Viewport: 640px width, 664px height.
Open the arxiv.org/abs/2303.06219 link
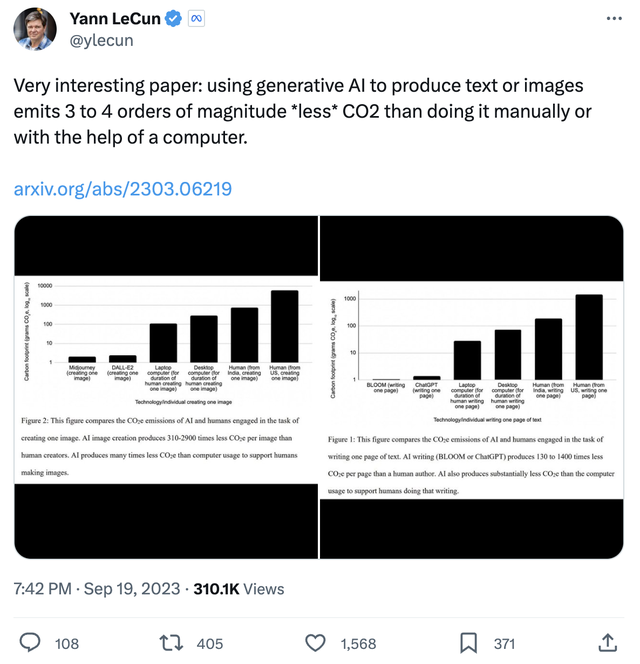[122, 188]
